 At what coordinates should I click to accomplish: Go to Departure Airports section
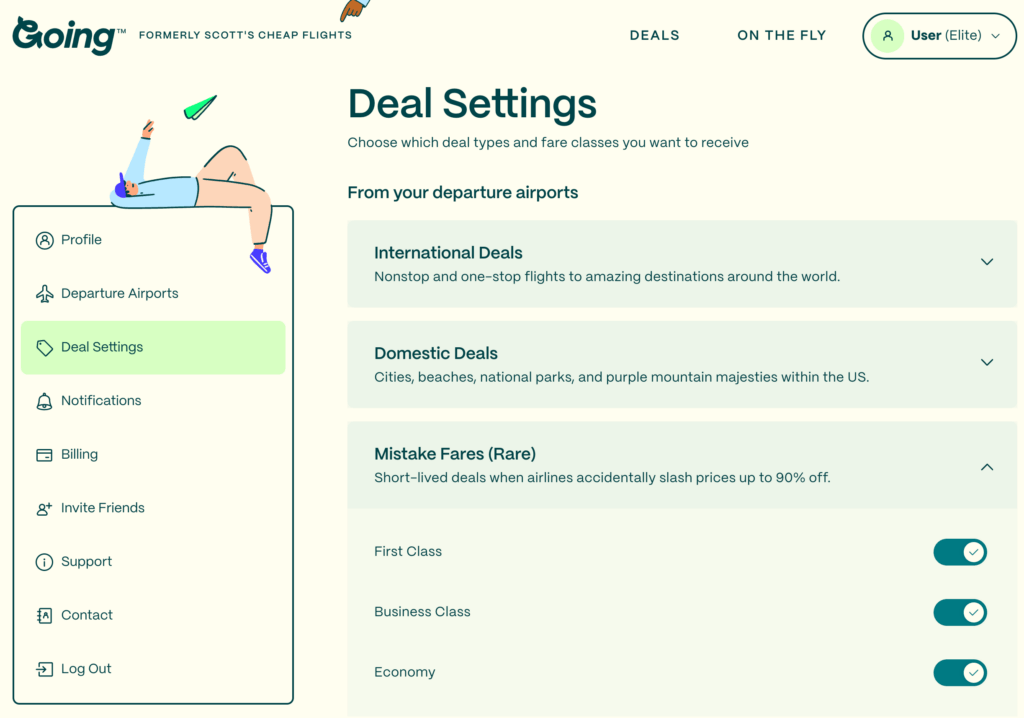(153, 294)
